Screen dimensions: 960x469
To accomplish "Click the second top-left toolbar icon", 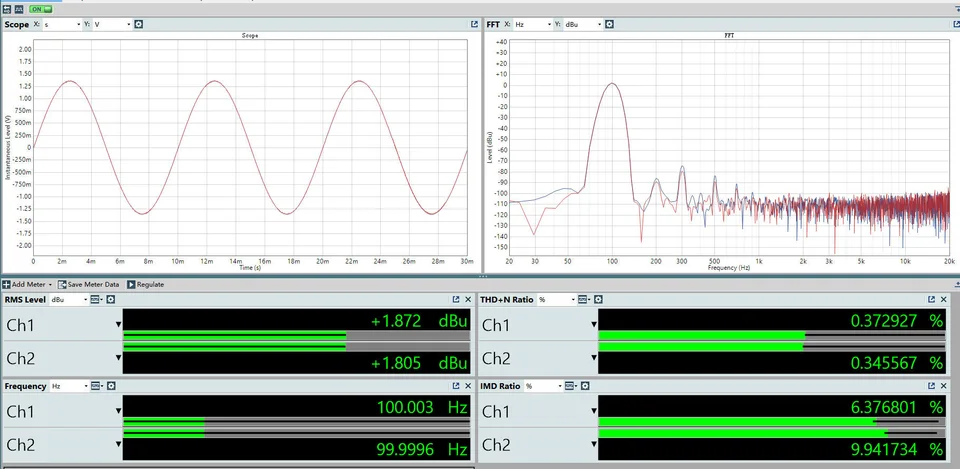I will tap(19, 9).
